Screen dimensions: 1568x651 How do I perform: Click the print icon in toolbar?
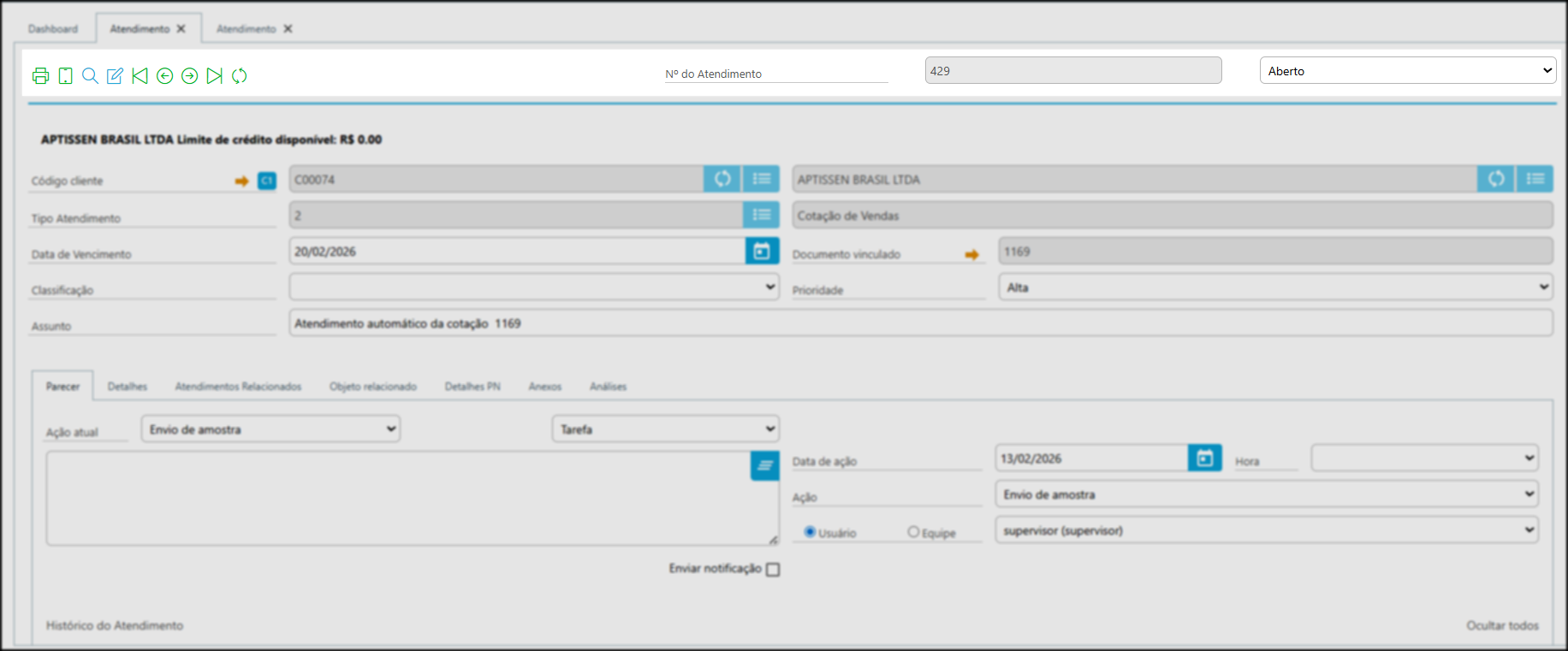tap(40, 76)
